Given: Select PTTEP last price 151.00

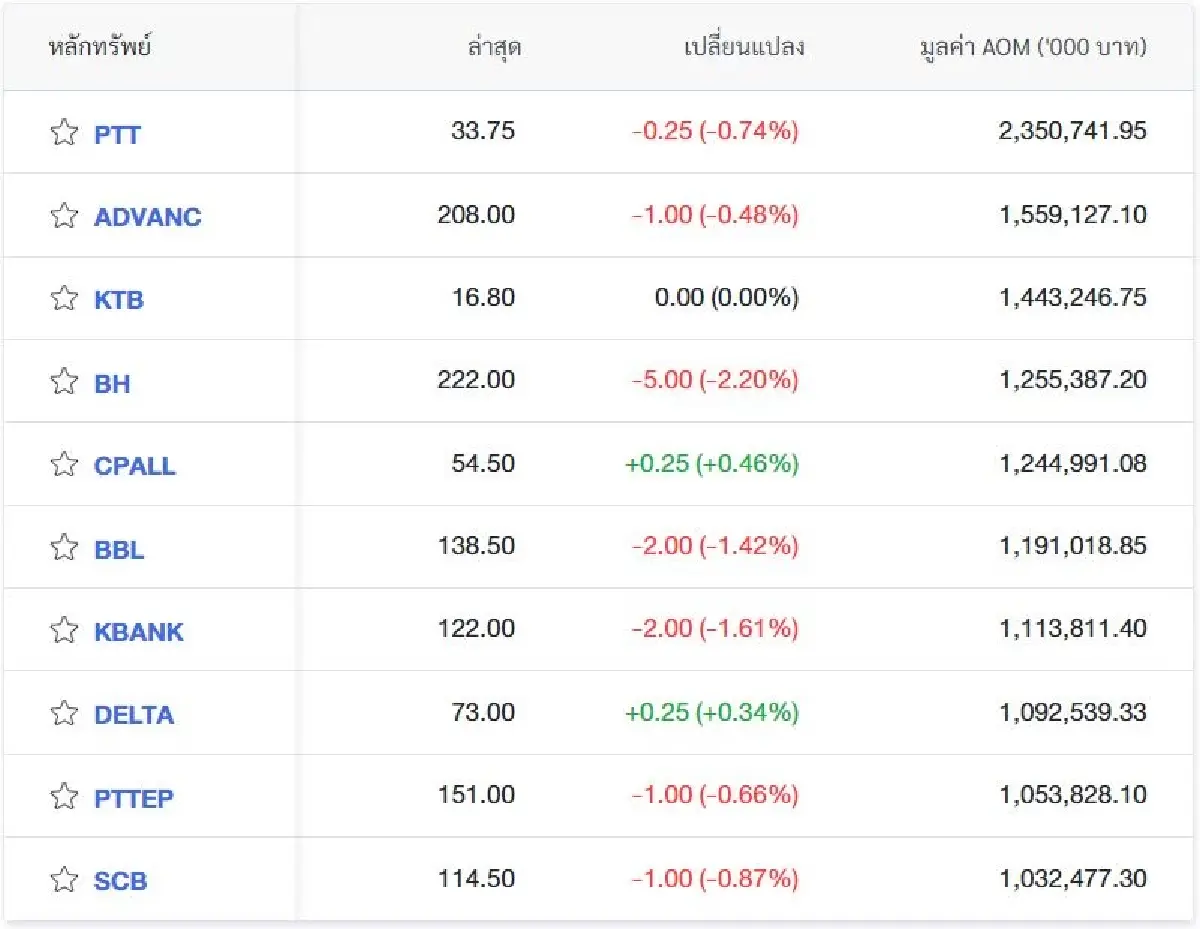Looking at the screenshot, I should [x=476, y=795].
